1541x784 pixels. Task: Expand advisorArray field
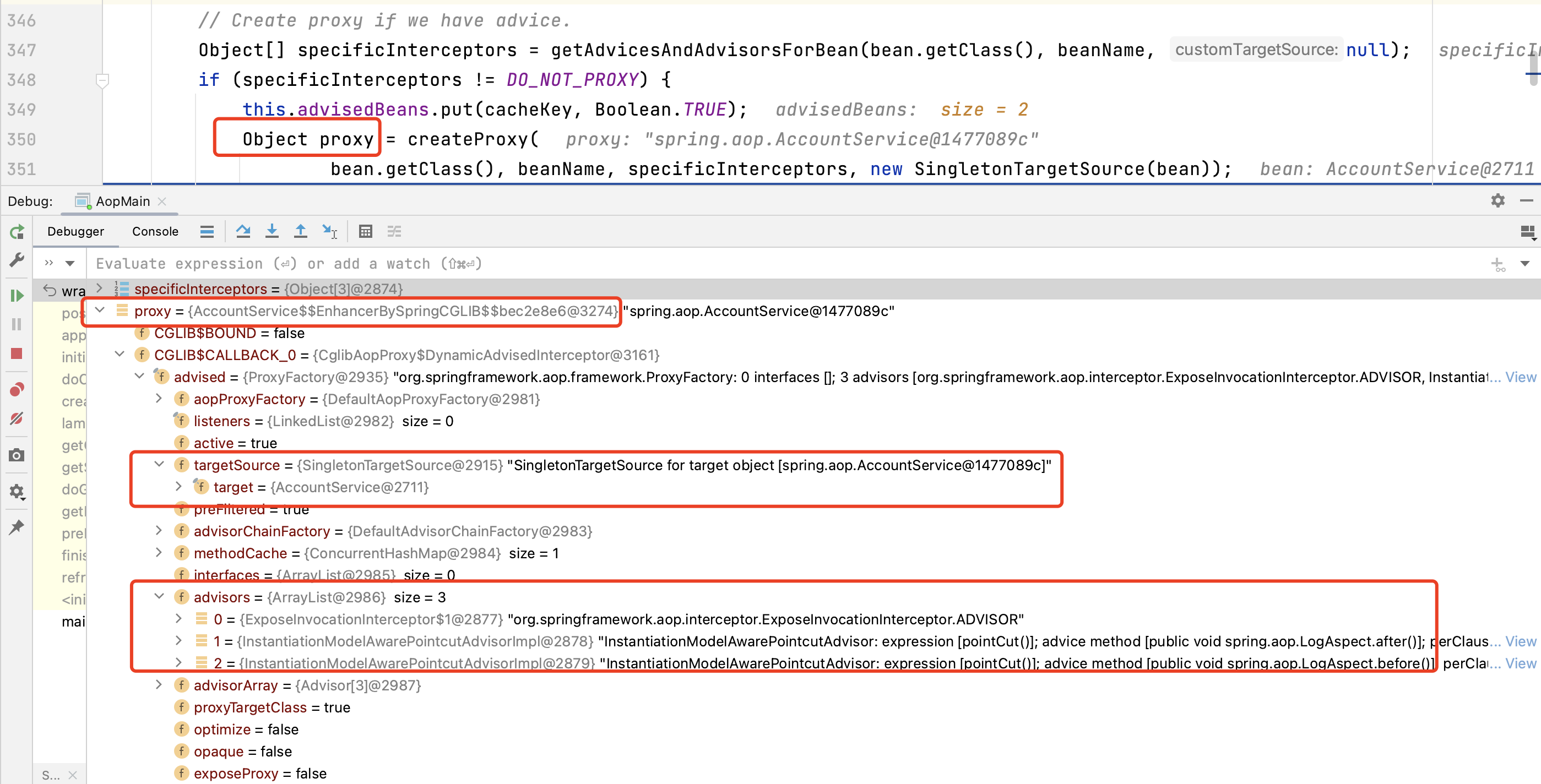click(159, 685)
